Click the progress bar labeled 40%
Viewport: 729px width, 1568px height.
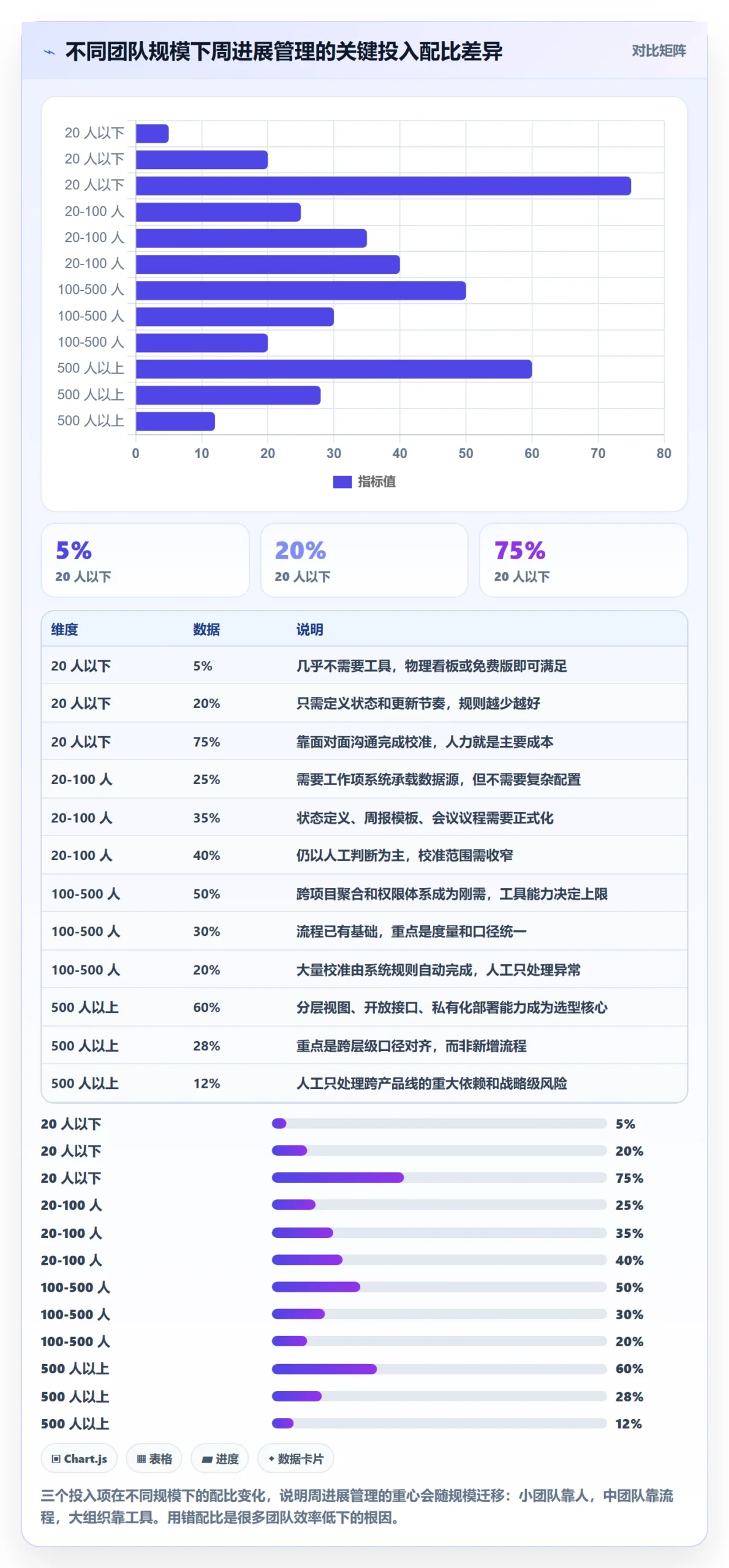[439, 1260]
